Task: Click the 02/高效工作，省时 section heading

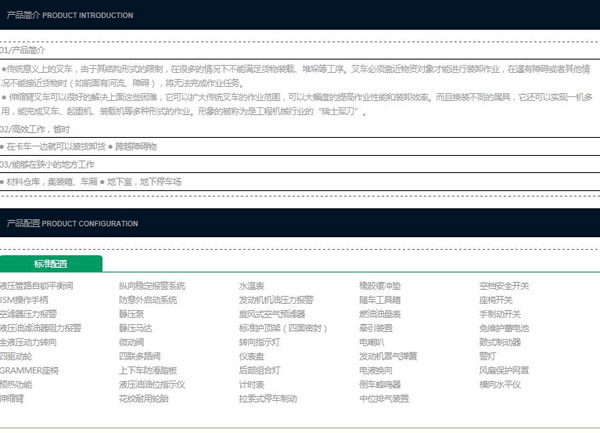Action: (x=34, y=129)
